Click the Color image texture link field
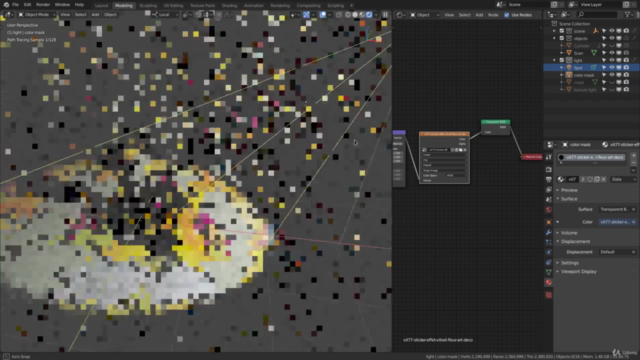 point(617,222)
